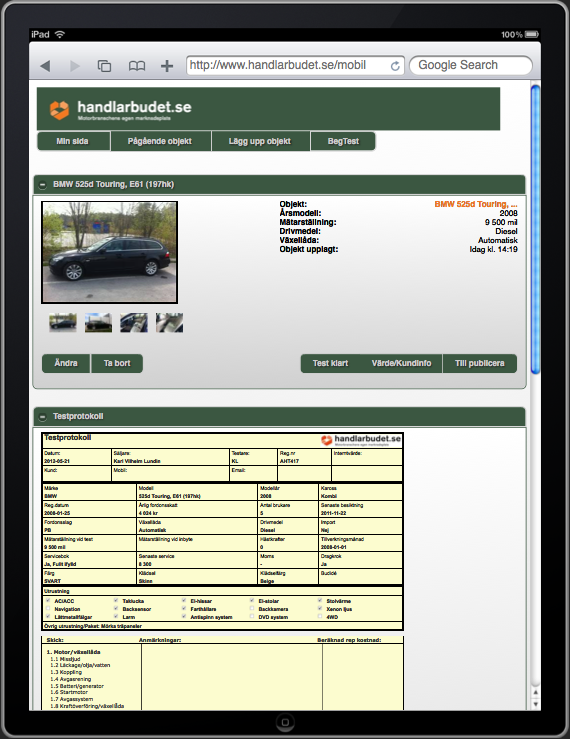Open the bookmarks book icon
570x739 pixels.
click(x=137, y=66)
